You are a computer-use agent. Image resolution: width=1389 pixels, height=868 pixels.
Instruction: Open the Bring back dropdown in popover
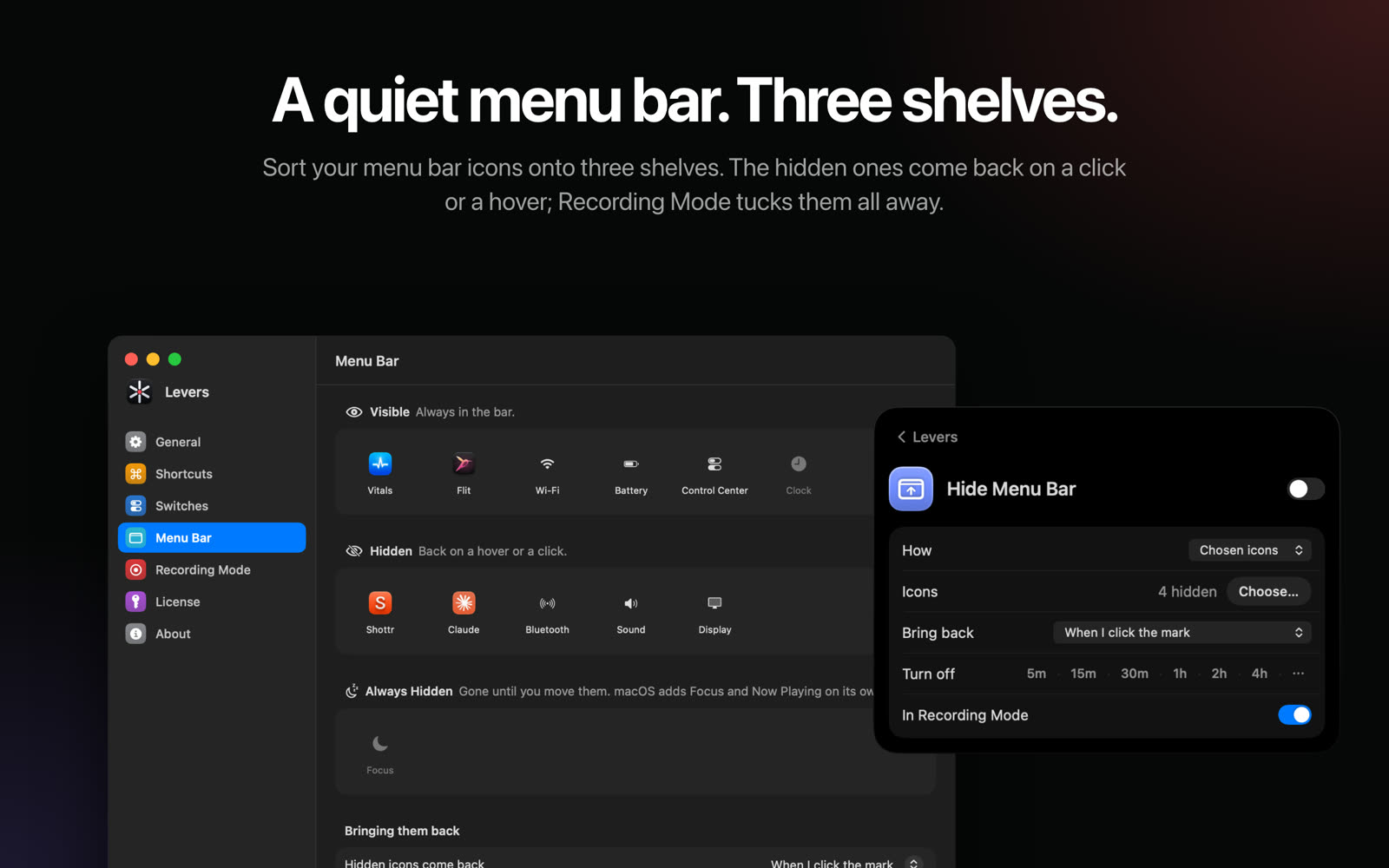(1182, 633)
